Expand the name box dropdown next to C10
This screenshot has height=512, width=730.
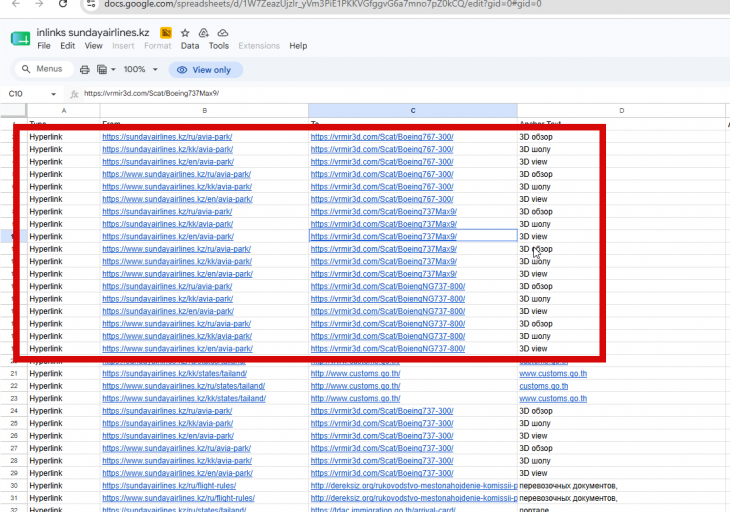coord(54,94)
